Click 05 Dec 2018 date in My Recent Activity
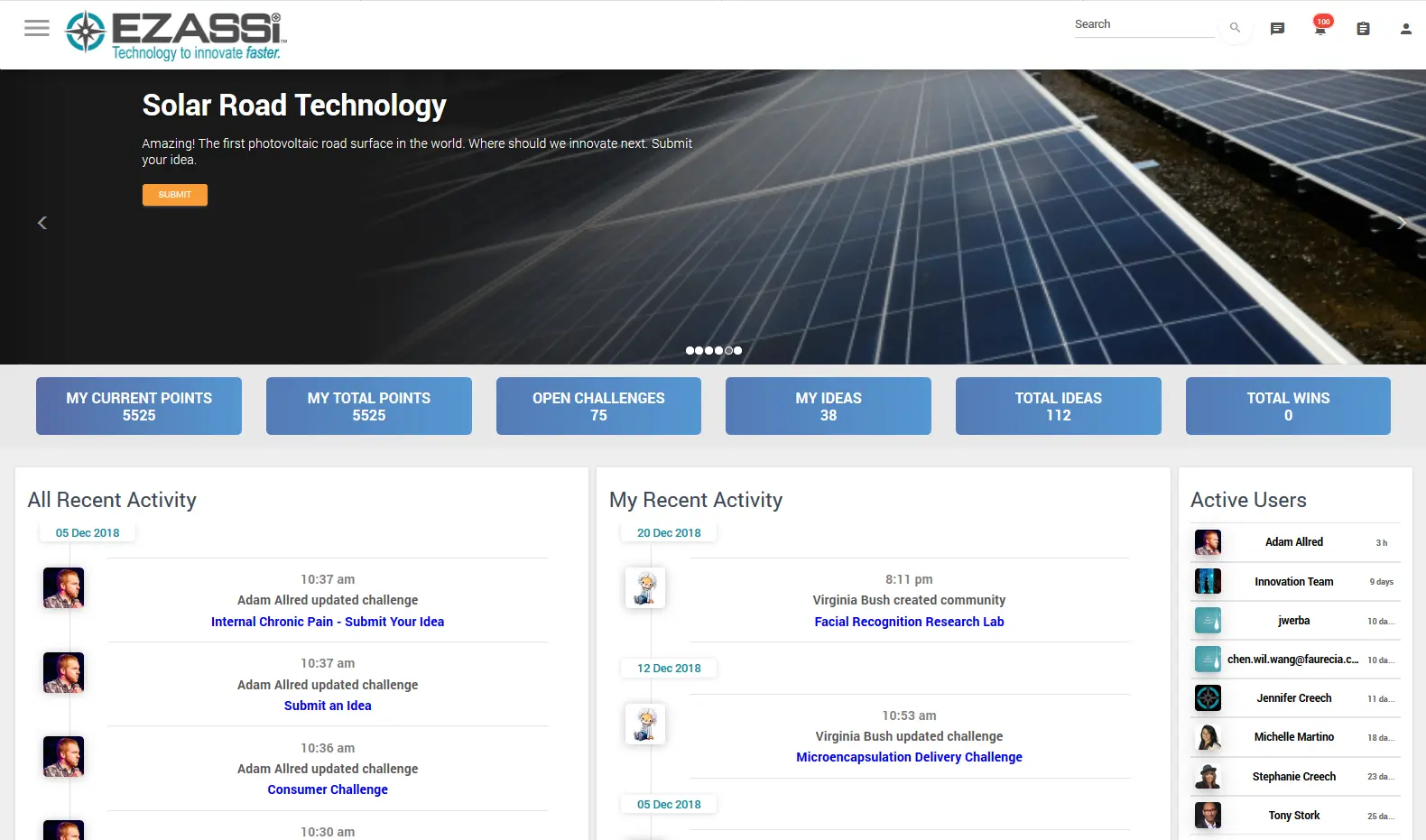 pos(669,805)
